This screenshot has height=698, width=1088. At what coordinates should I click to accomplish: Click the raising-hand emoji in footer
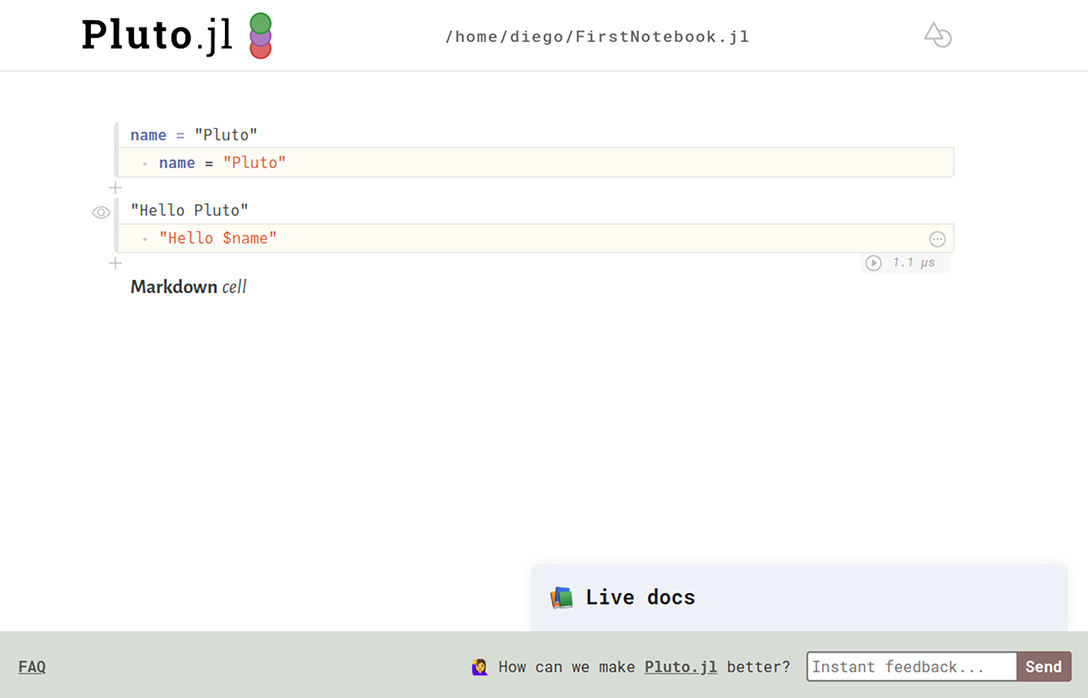pos(479,667)
